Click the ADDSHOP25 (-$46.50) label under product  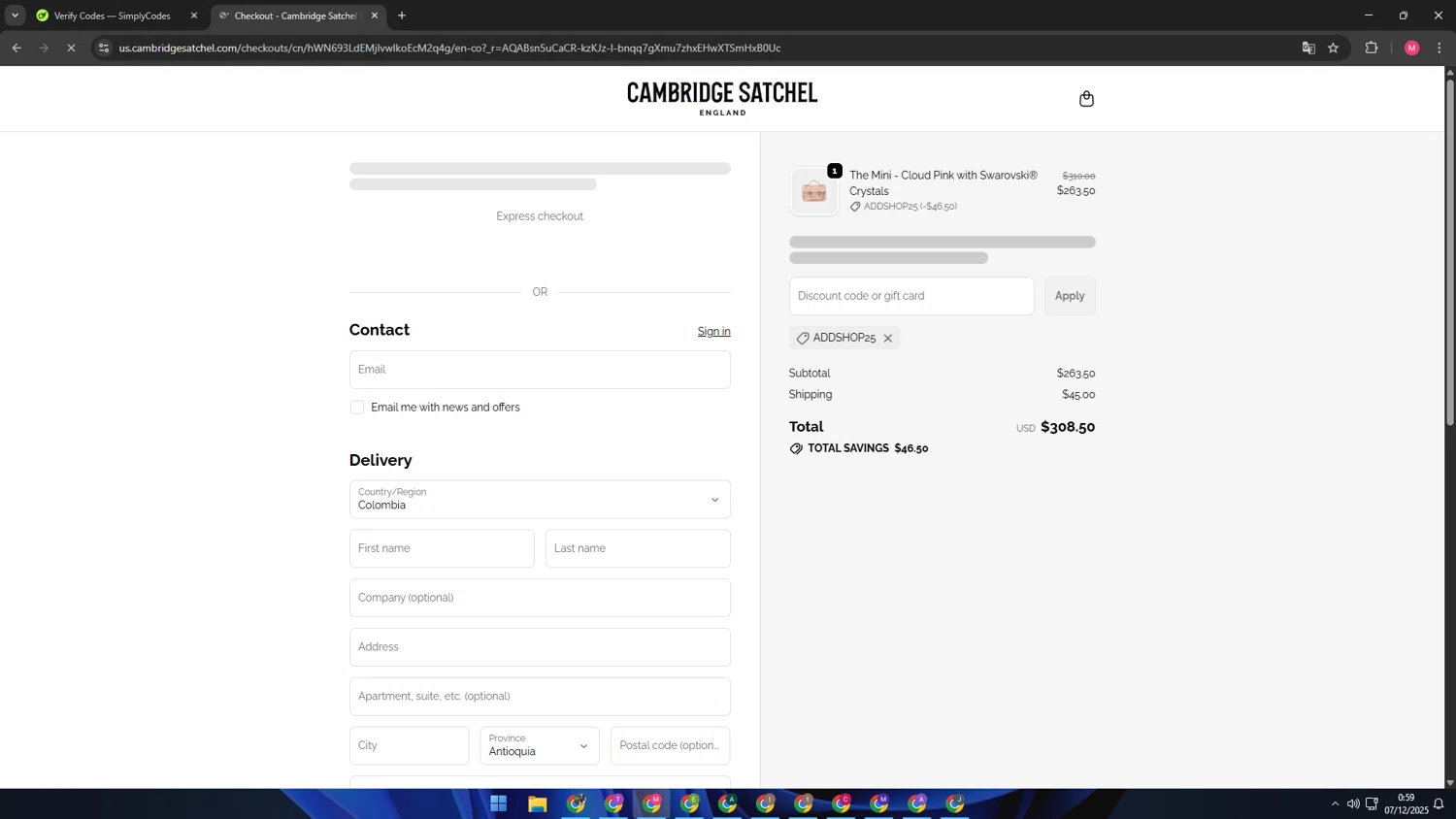click(x=904, y=207)
